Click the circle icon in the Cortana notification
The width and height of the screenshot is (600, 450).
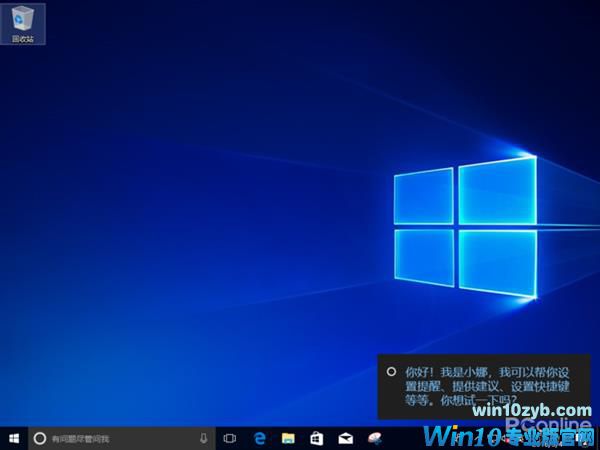pyautogui.click(x=391, y=372)
